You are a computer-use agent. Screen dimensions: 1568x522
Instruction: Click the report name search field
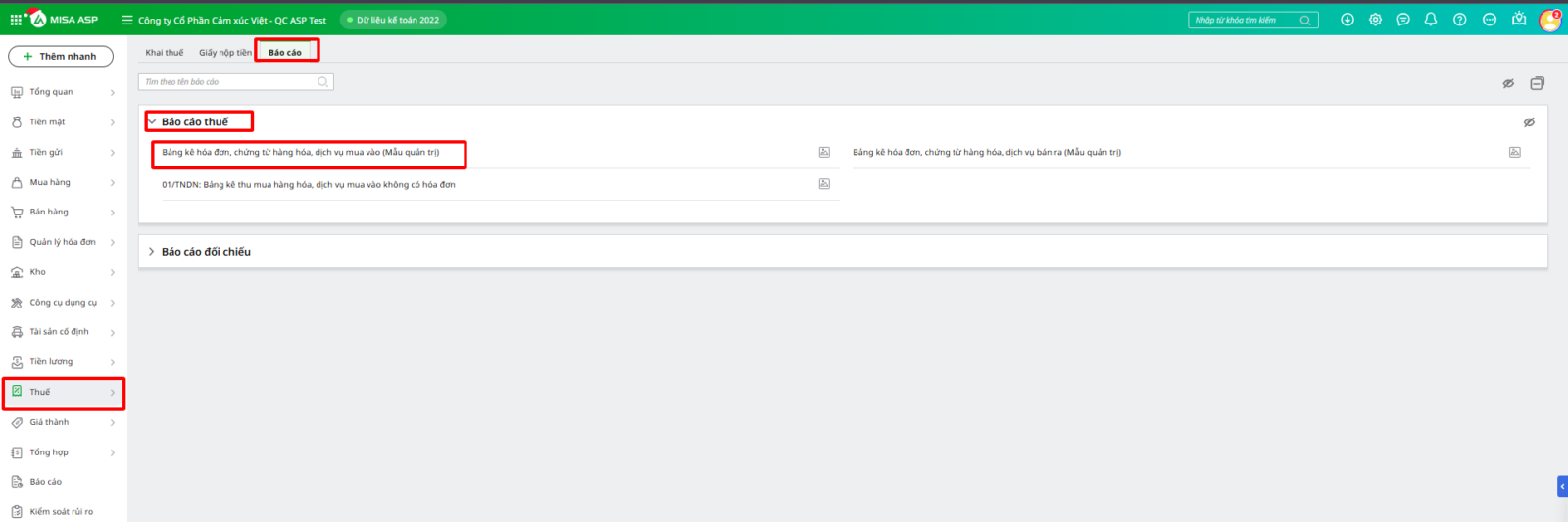(x=227, y=82)
